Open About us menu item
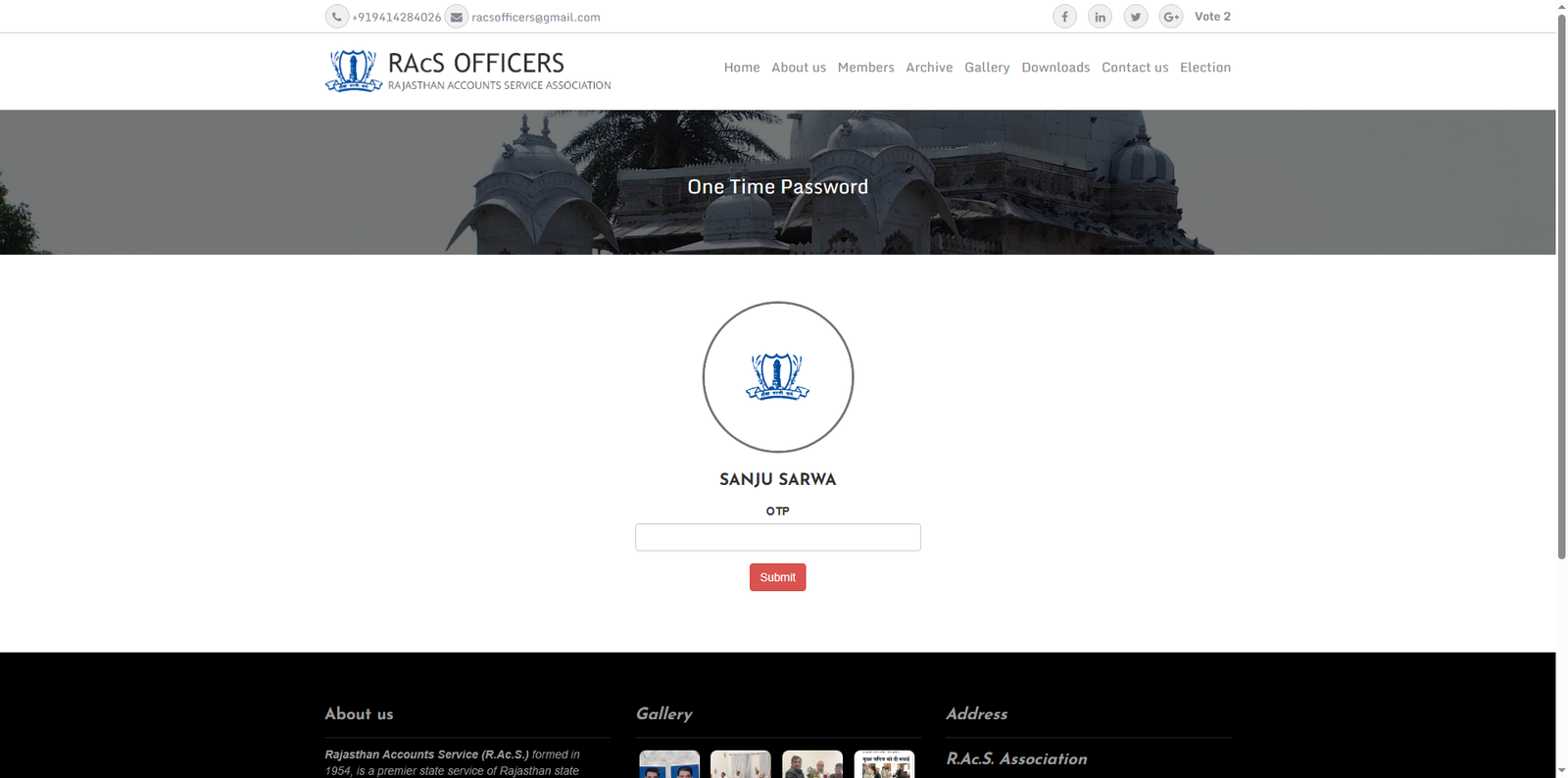Screen dimensions: 1568x778 (799, 68)
